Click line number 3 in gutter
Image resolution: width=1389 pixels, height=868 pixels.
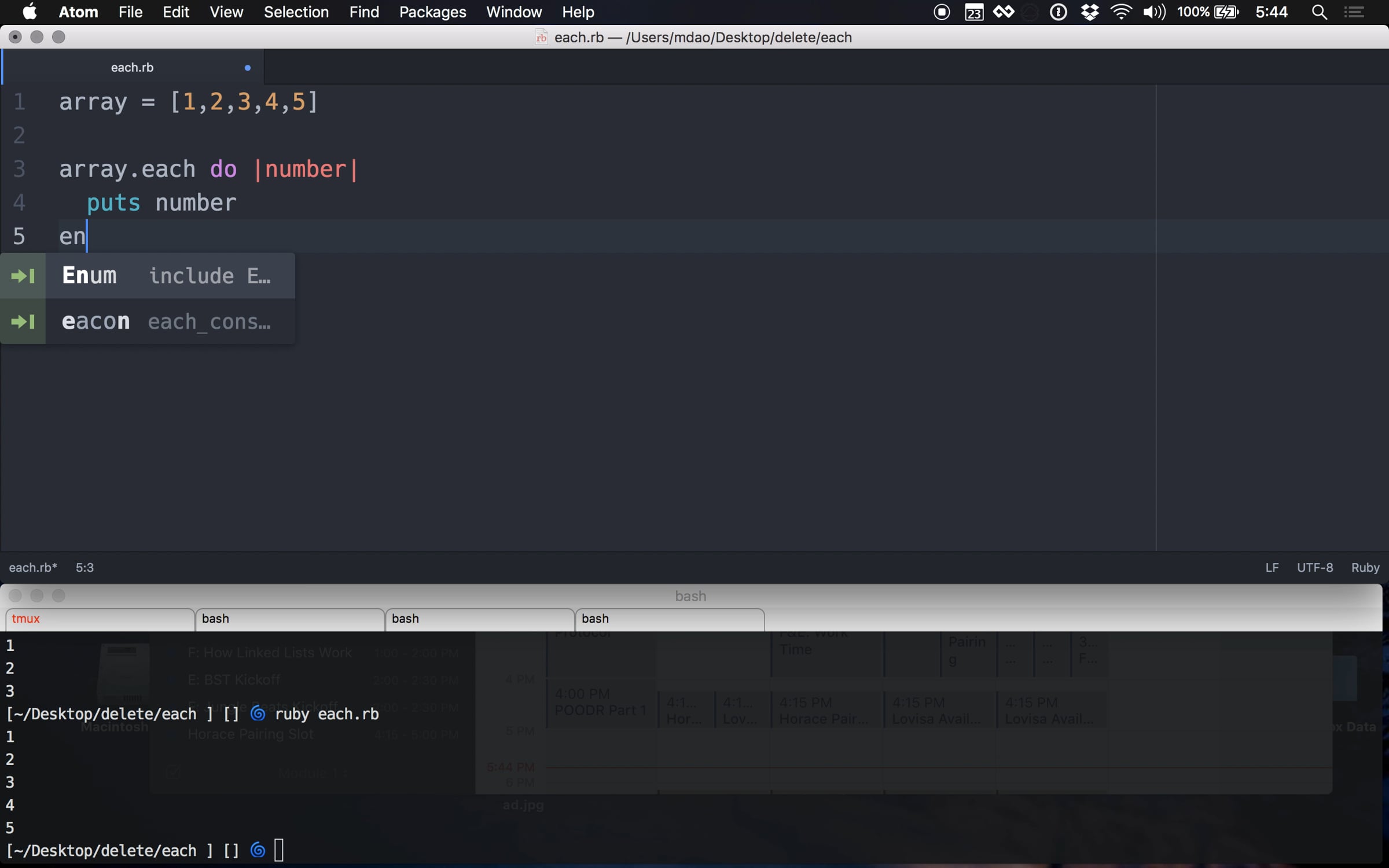coord(19,169)
